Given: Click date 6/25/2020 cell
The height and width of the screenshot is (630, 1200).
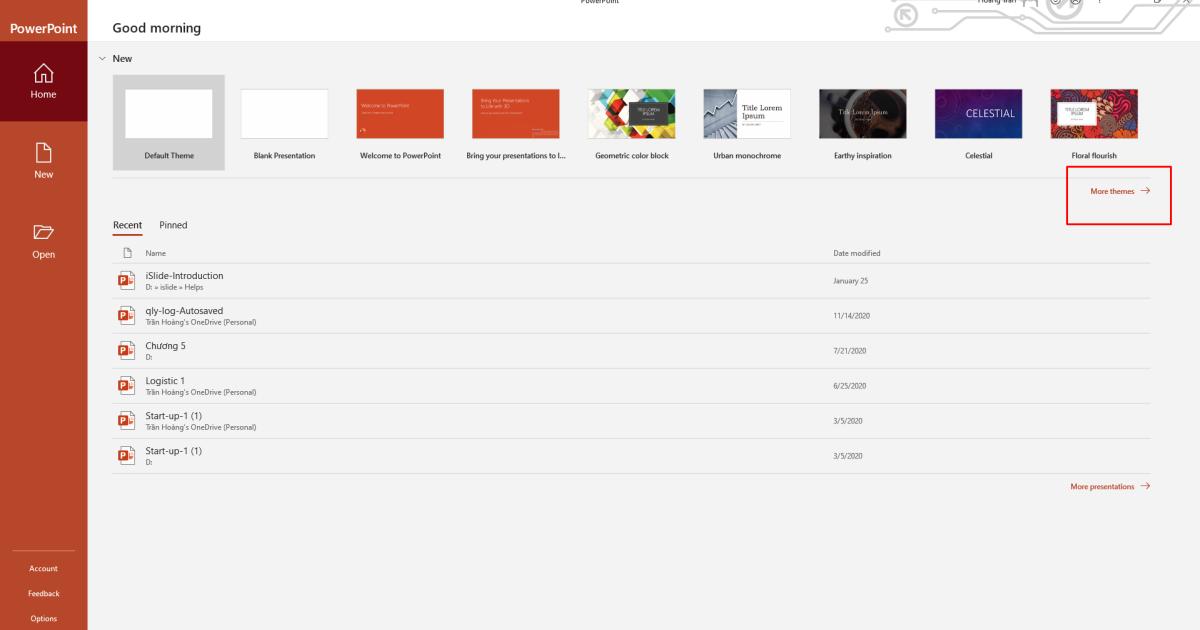Looking at the screenshot, I should tap(850, 386).
